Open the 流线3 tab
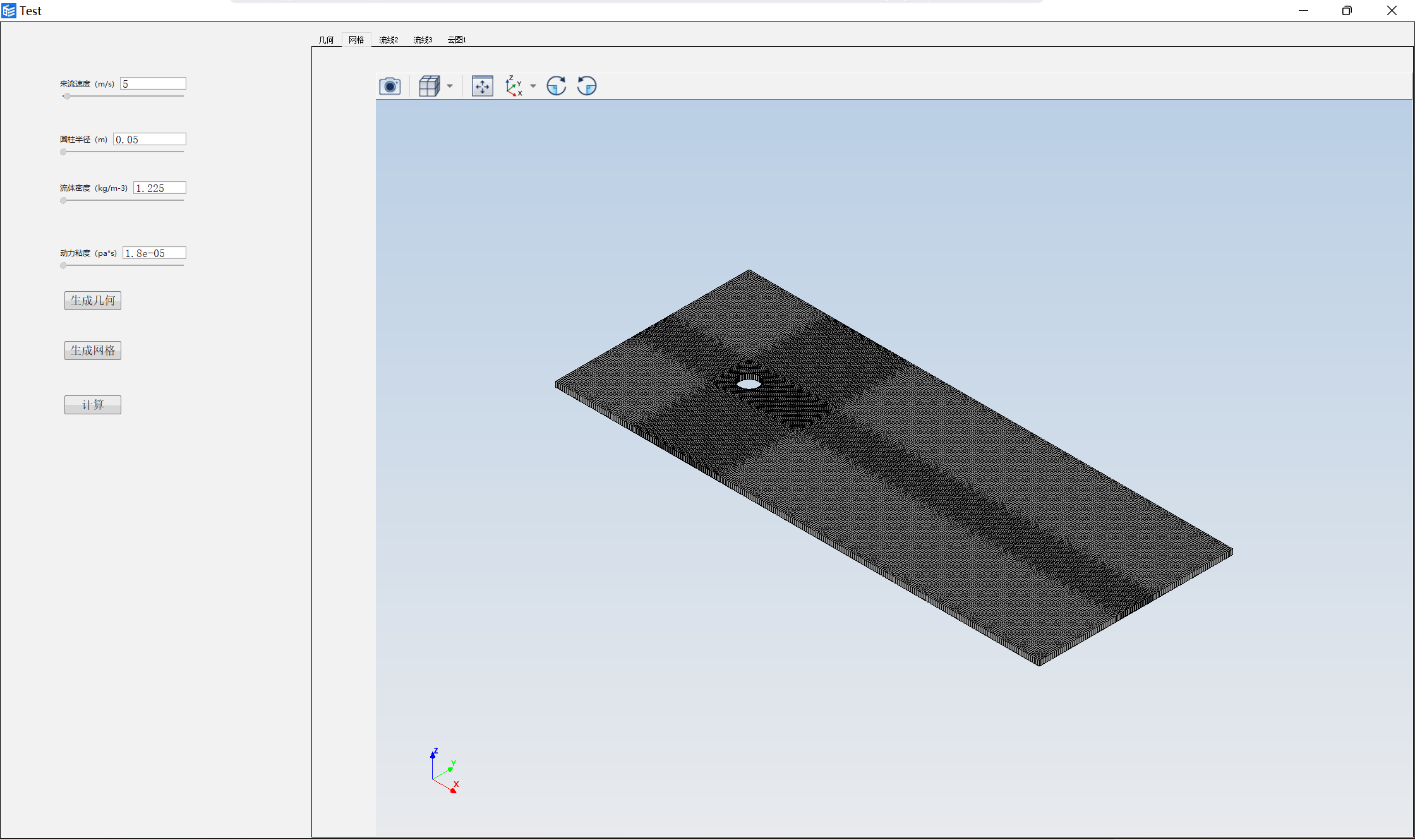Screen dimensions: 1415x840 click(423, 40)
